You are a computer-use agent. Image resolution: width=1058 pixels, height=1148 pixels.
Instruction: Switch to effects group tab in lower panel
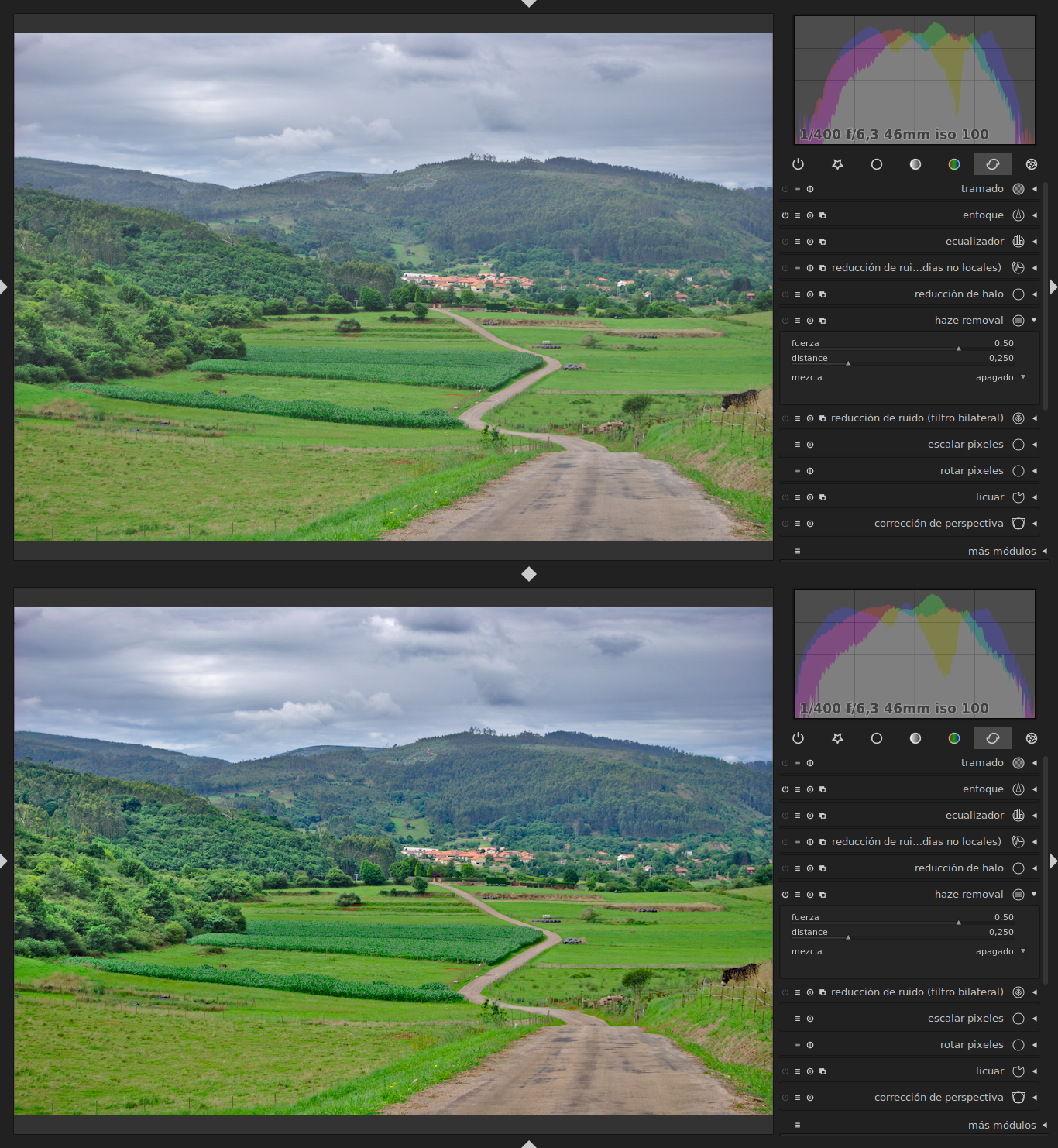coord(1032,738)
